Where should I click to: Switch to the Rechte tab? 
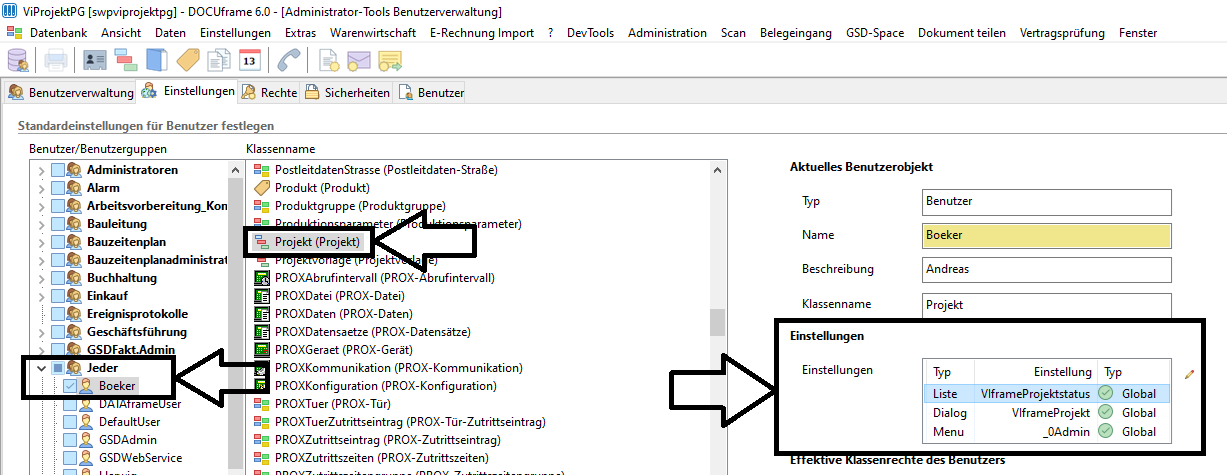pyautogui.click(x=269, y=92)
